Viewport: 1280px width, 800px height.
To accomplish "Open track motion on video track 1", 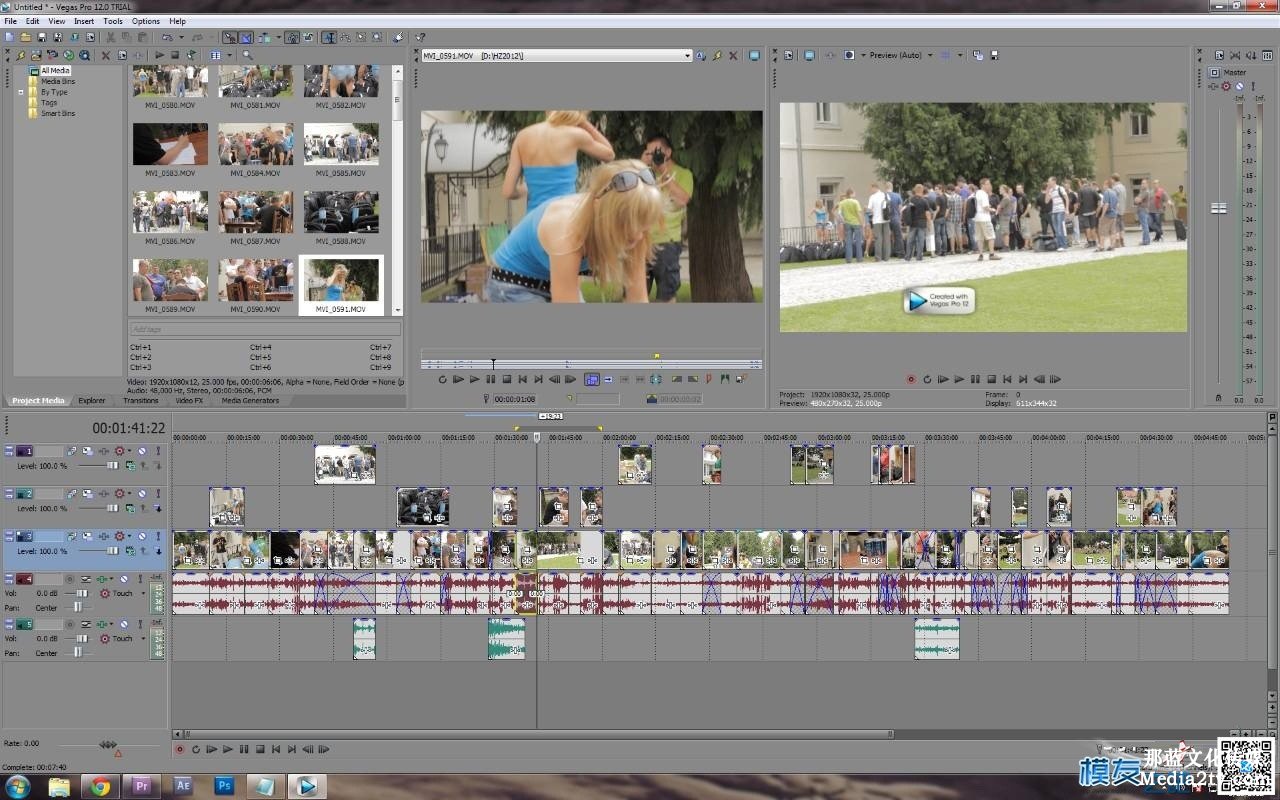I will point(87,451).
